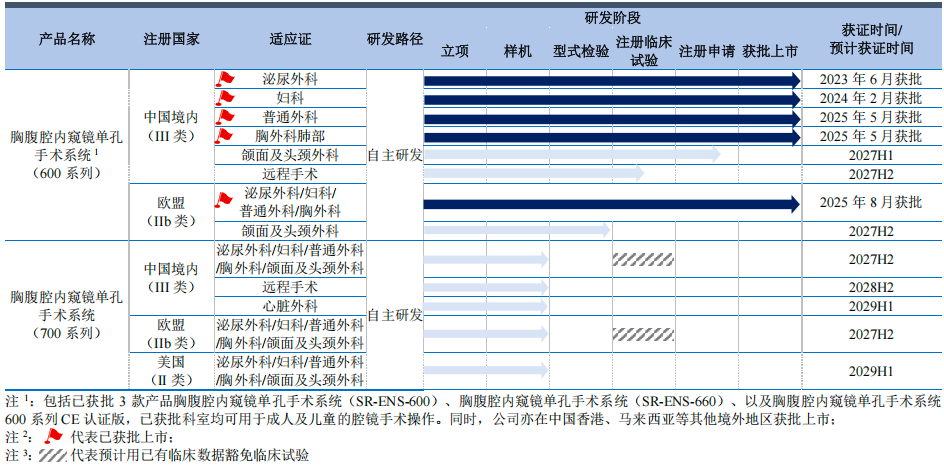Click 远程手术 in the 700 series section
944x470 pixels.
coord(290,287)
